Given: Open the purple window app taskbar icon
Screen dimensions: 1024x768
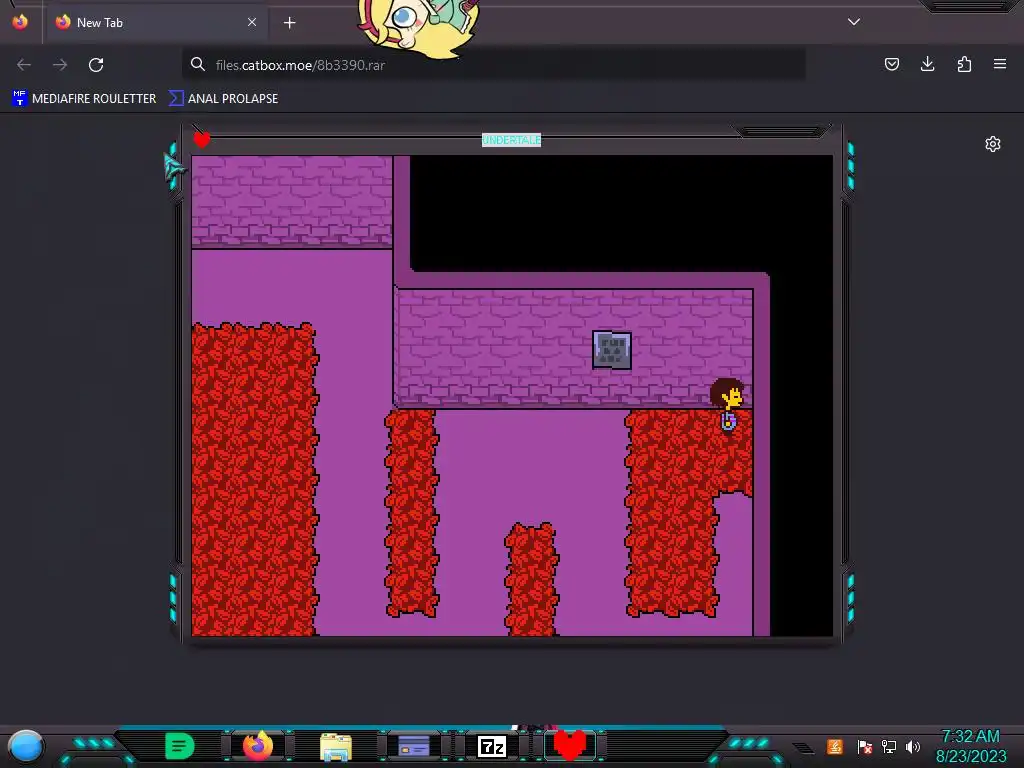Looking at the screenshot, I should pos(413,746).
